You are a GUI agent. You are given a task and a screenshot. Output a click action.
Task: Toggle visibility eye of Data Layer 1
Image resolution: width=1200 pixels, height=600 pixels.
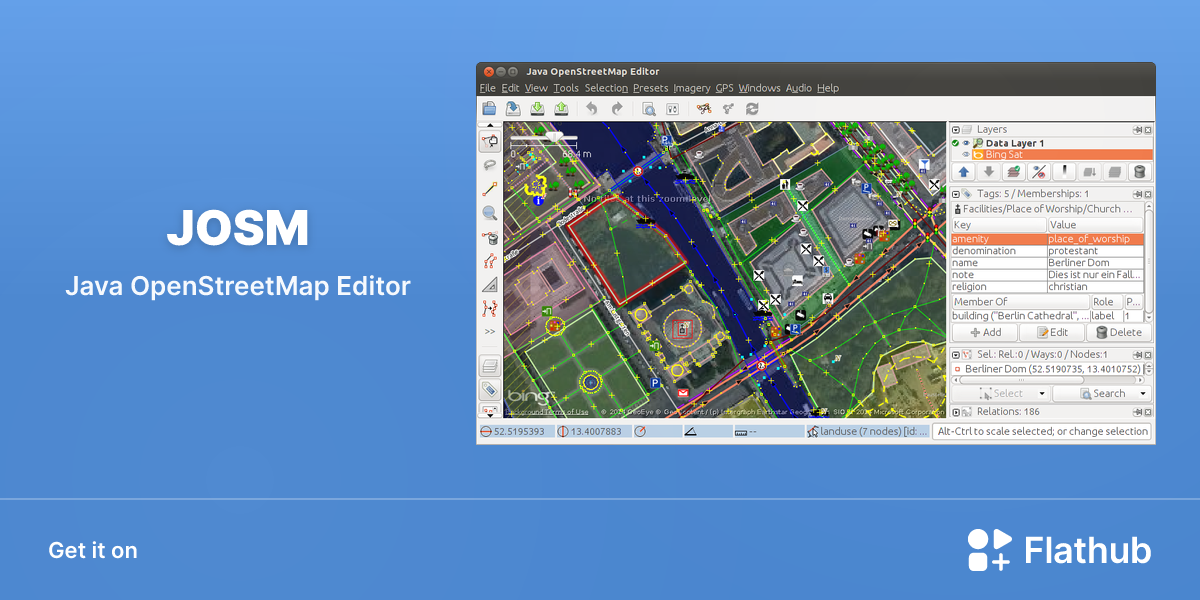tap(966, 143)
